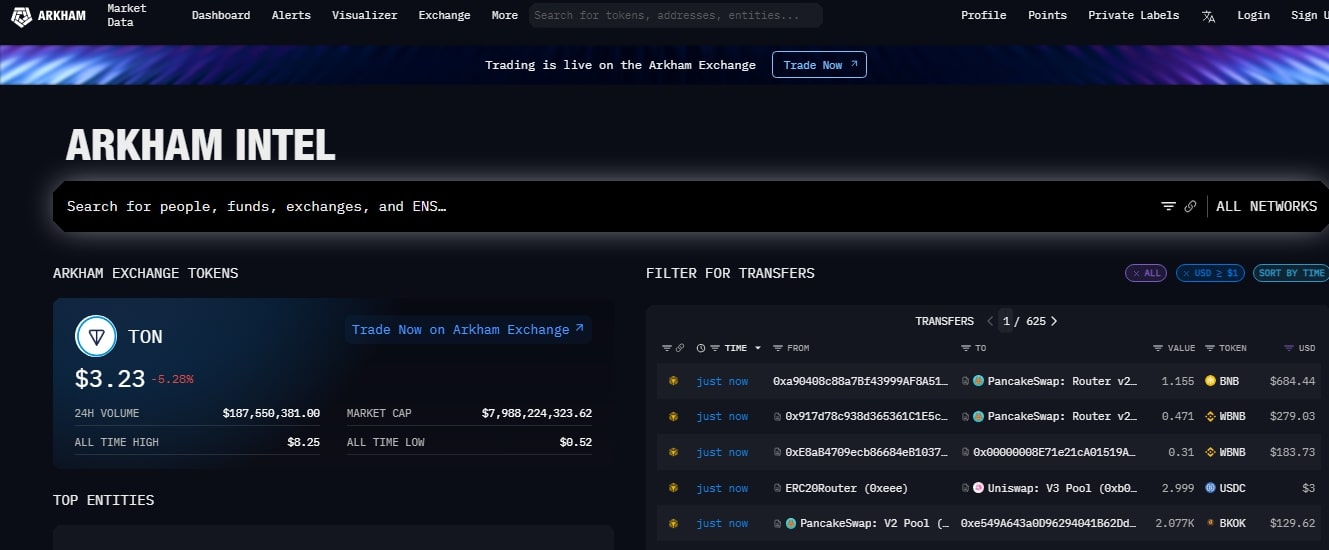Click the BNB token coin icon
Screen dimensions: 1329x550
(1210, 381)
